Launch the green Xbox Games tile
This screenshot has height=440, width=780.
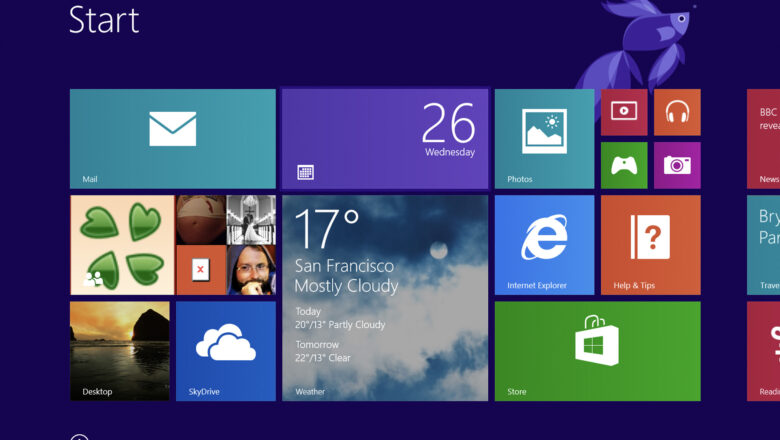[624, 165]
